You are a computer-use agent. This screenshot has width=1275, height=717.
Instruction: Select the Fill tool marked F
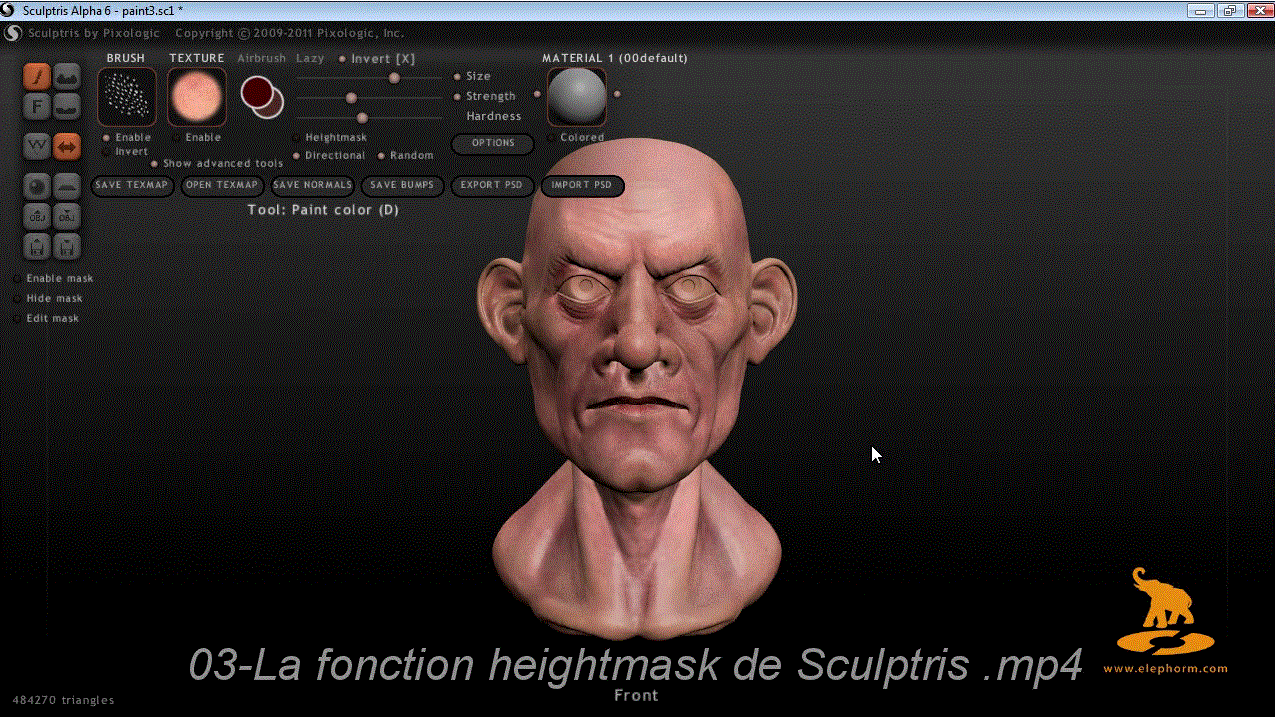point(38,106)
